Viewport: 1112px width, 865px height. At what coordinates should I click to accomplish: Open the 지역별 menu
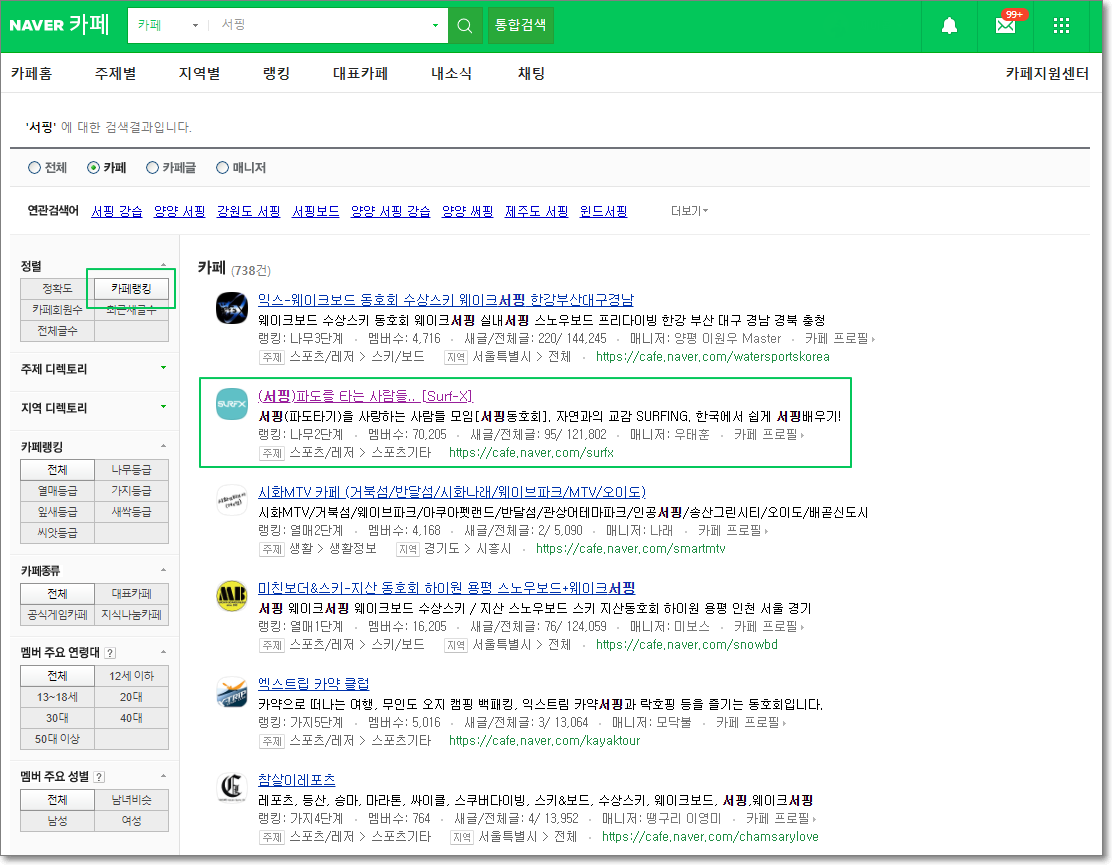(199, 73)
